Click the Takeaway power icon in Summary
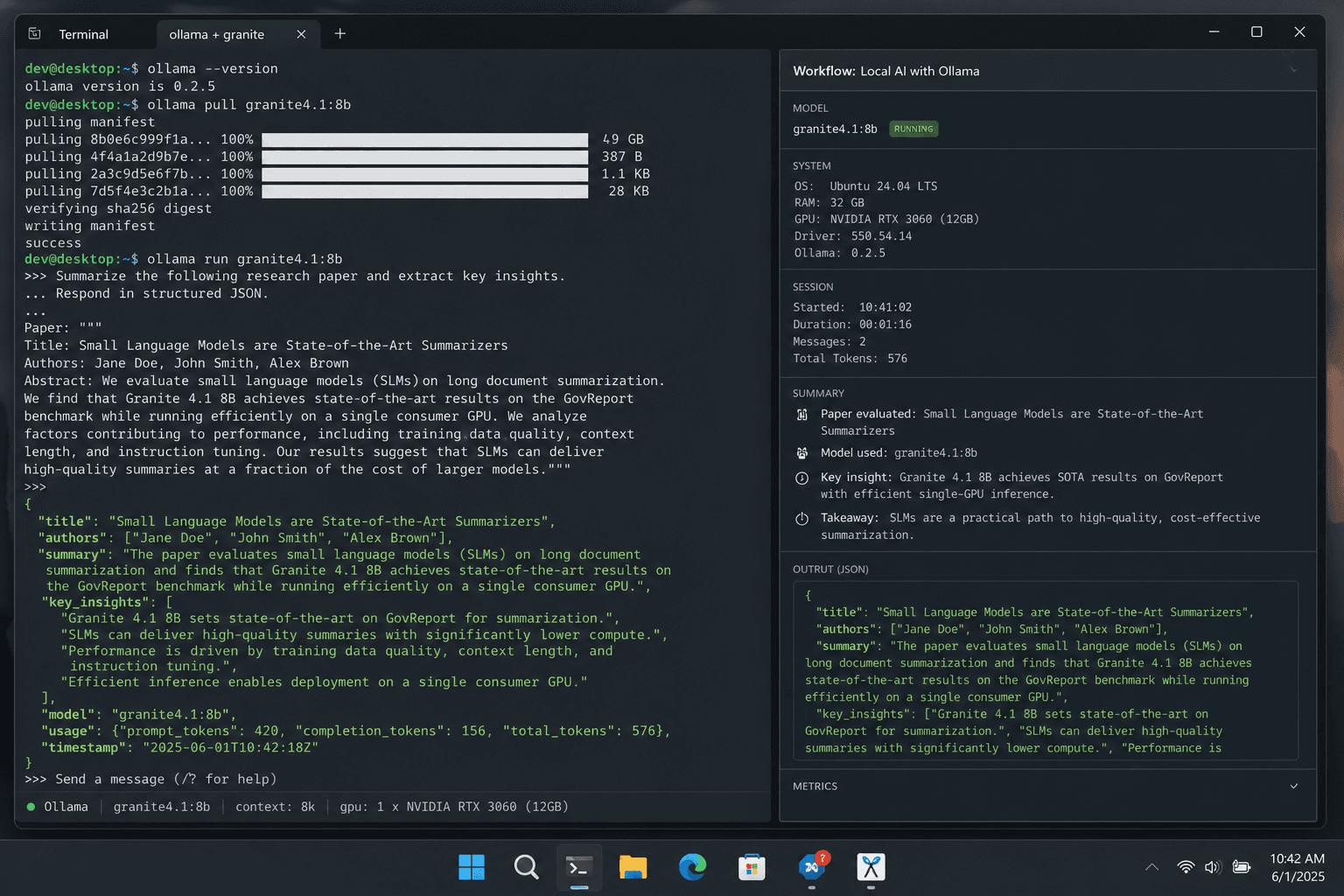 (x=802, y=518)
